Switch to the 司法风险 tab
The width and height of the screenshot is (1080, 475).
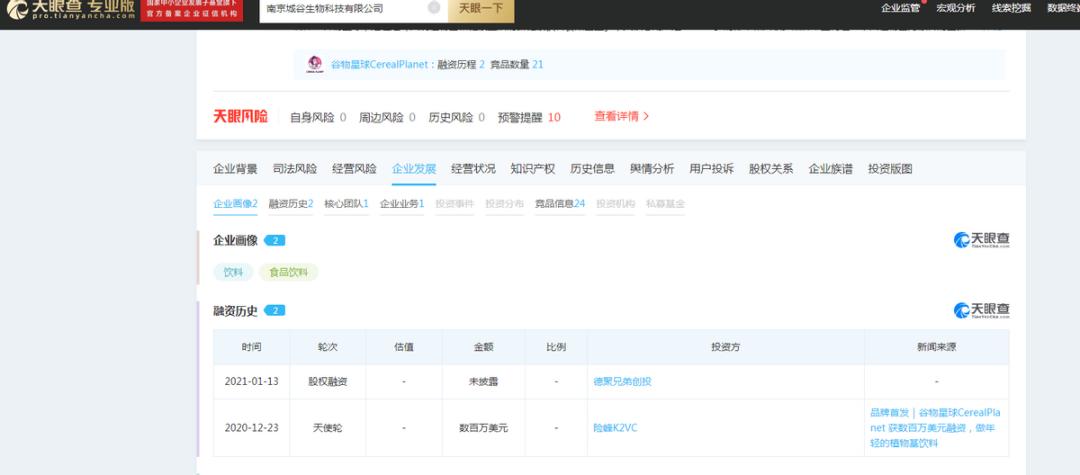click(295, 169)
